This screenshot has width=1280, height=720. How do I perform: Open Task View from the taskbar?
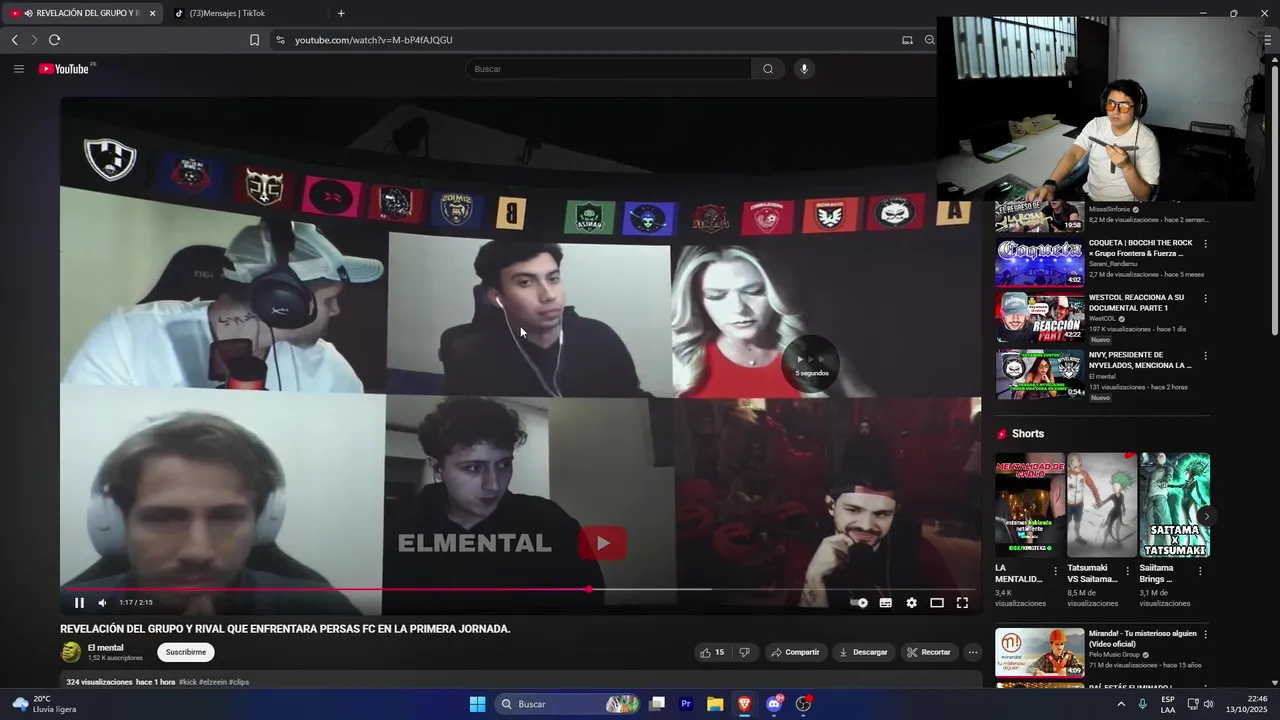point(657,704)
